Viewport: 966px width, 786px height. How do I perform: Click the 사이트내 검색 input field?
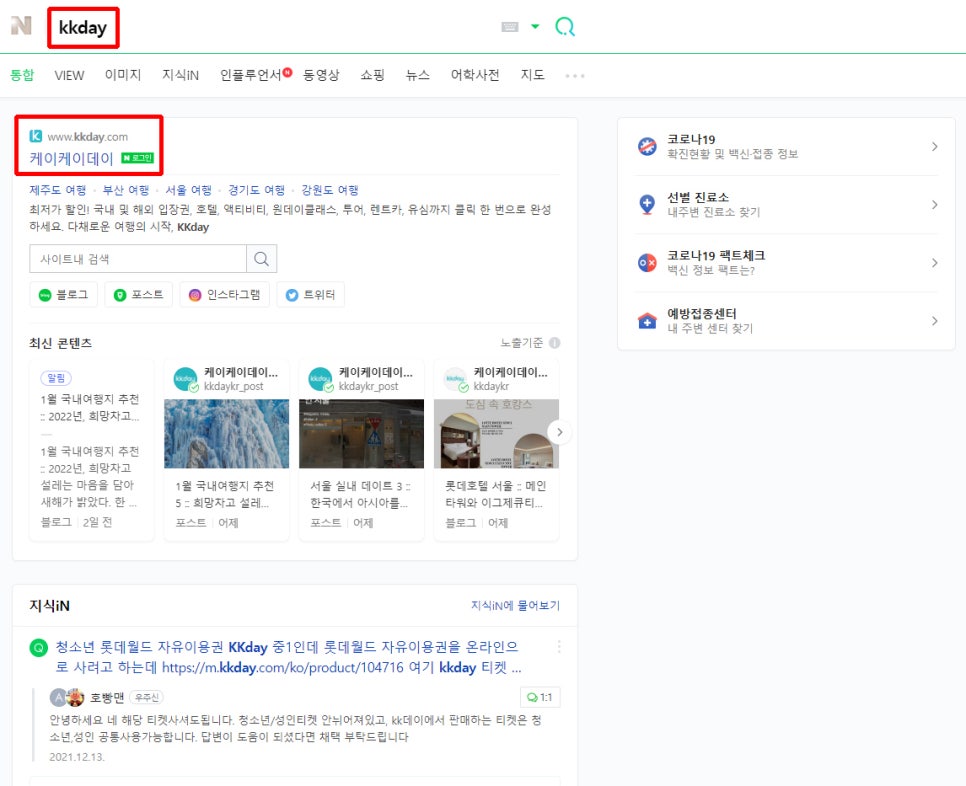pyautogui.click(x=138, y=259)
